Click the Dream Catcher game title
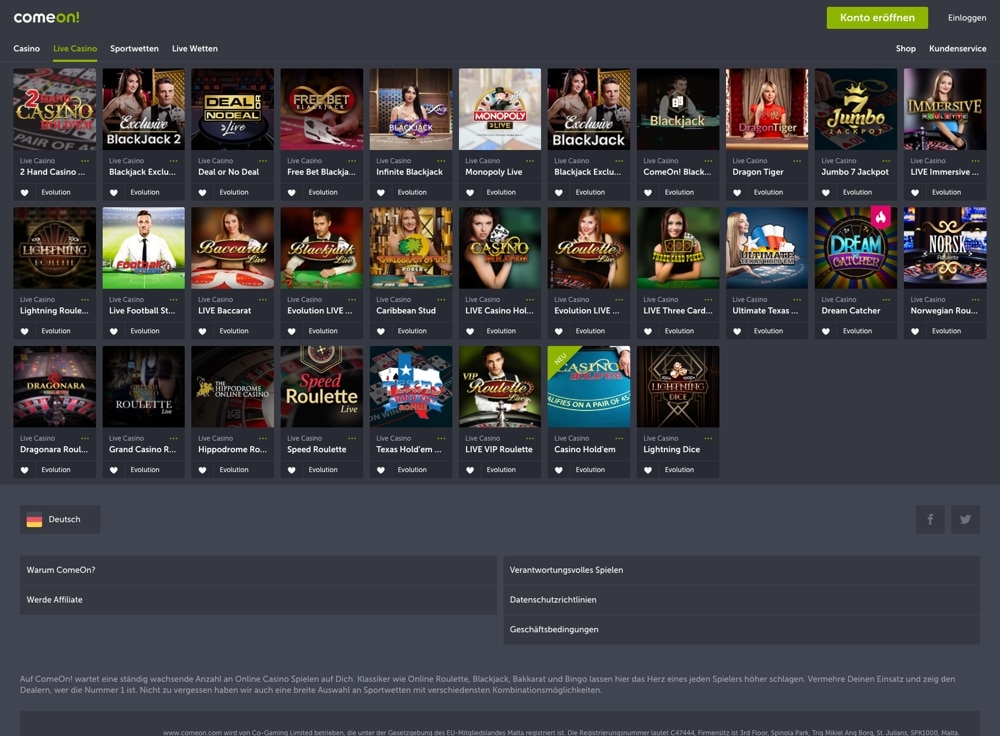The image size is (1000, 736). [851, 311]
